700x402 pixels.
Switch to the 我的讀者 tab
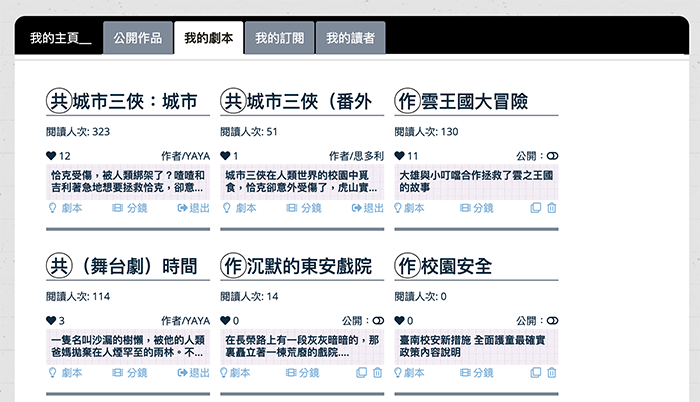pyautogui.click(x=350, y=38)
